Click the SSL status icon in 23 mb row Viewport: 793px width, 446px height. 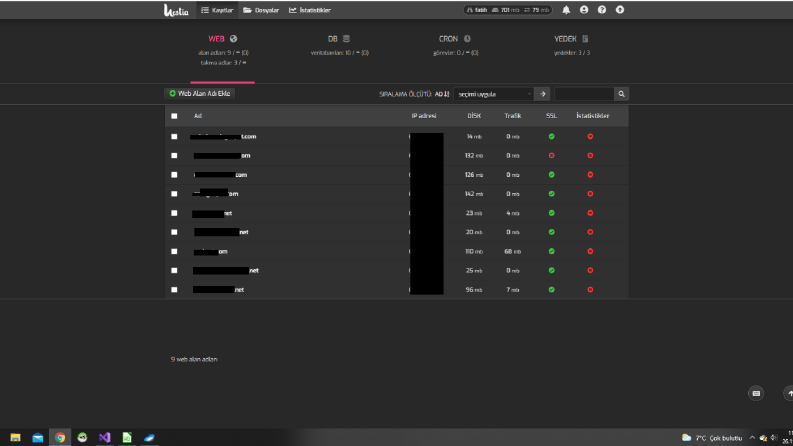[551, 213]
